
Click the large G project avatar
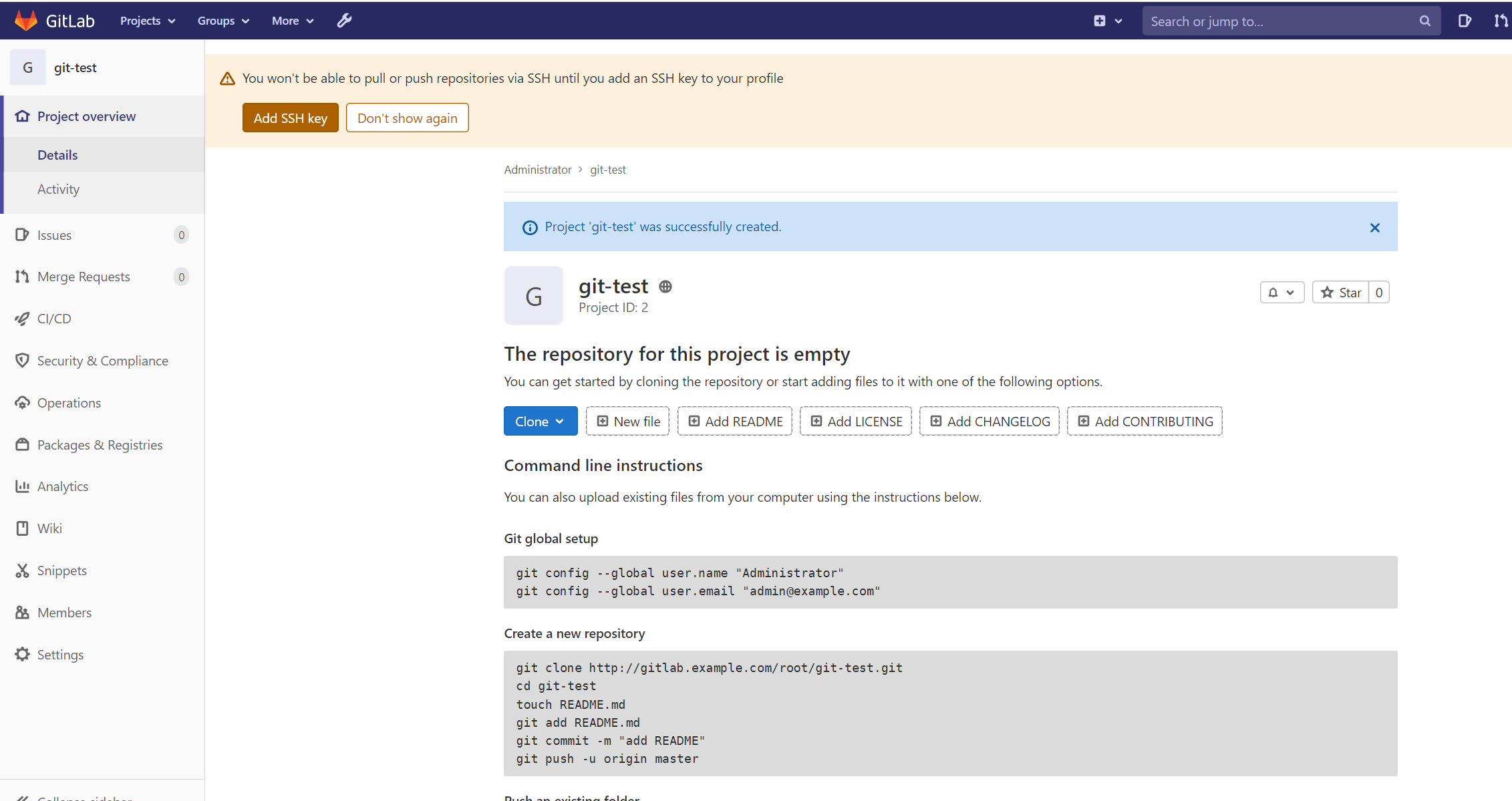tap(533, 296)
